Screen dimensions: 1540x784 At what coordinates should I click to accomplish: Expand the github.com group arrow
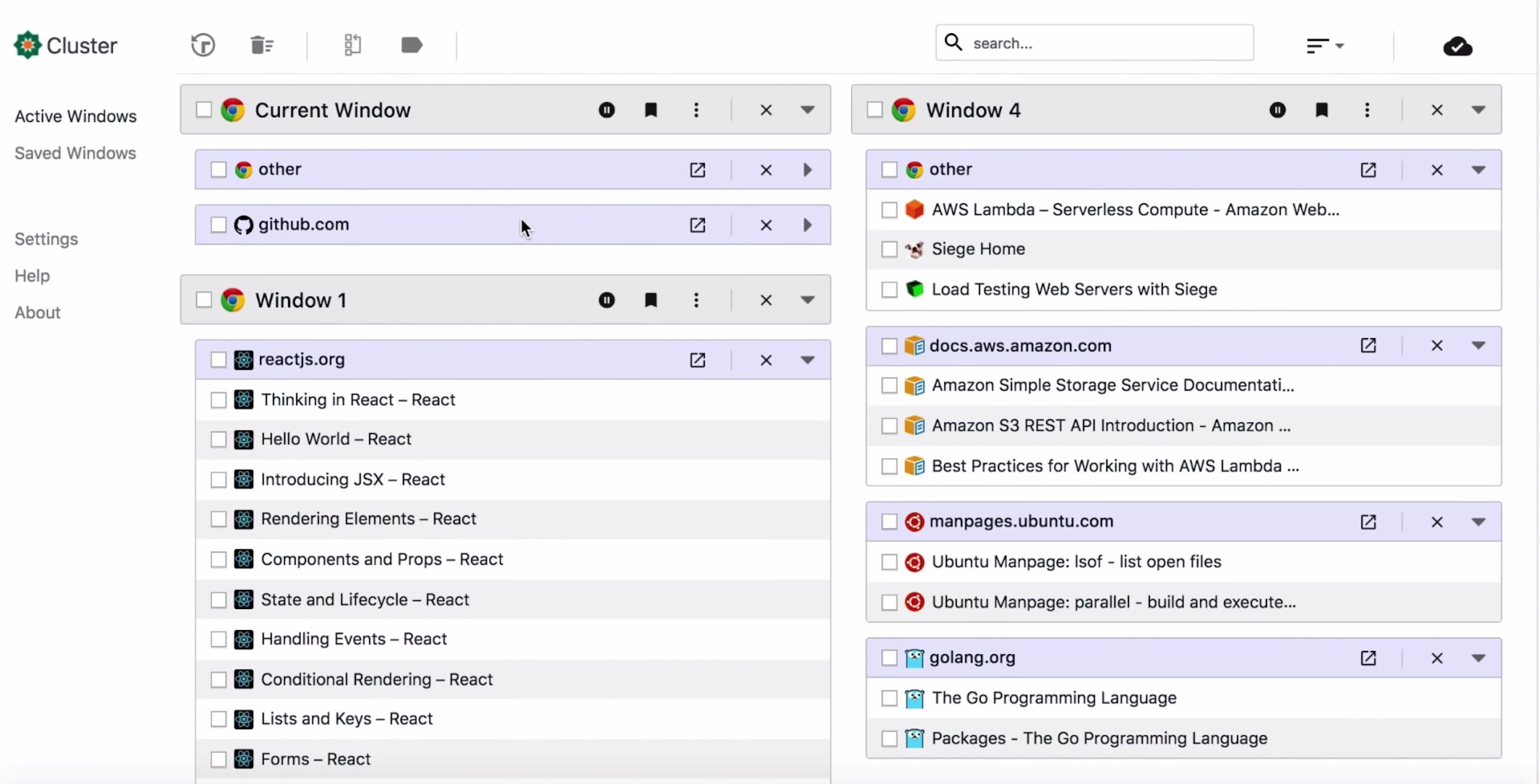click(808, 225)
